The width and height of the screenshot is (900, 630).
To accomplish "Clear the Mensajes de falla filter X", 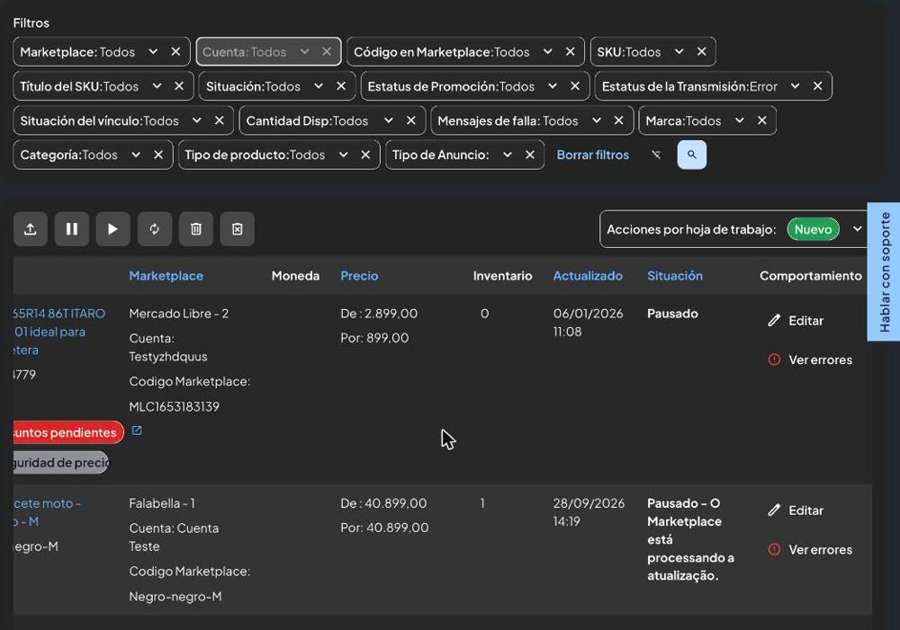I will (619, 120).
